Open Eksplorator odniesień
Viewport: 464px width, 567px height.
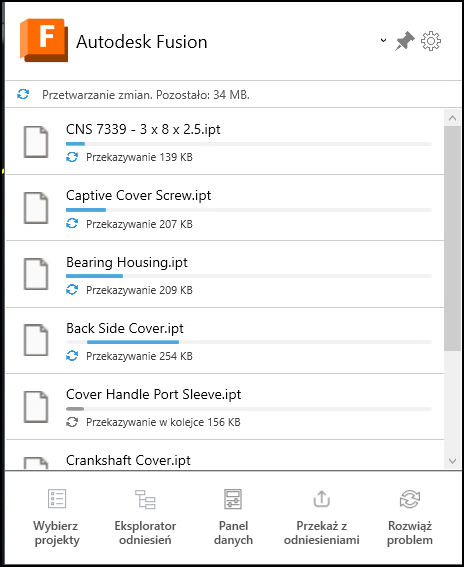point(145,517)
